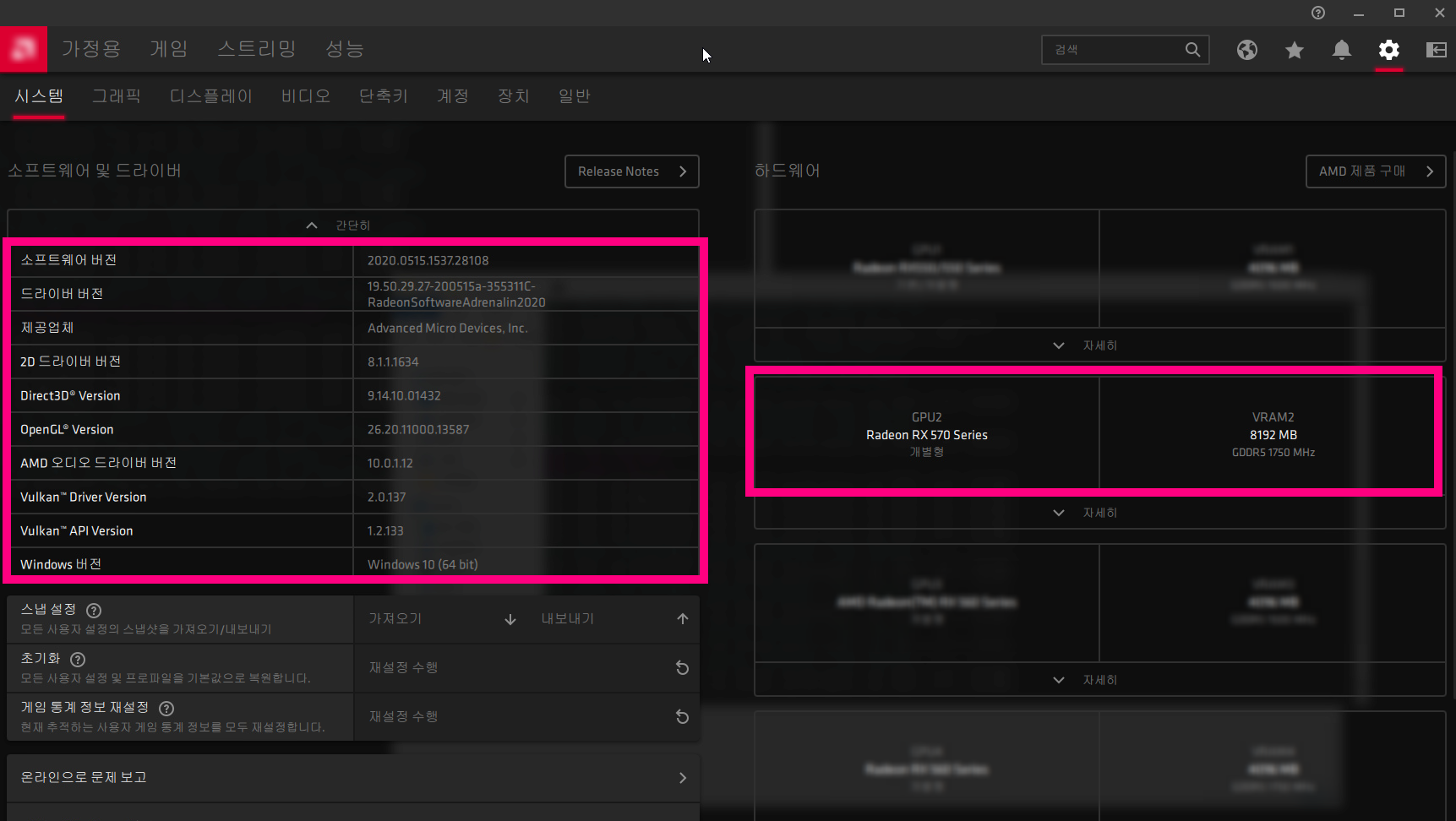
Task: Click the software version value 2020.0515.1537.28108
Action: [428, 261]
